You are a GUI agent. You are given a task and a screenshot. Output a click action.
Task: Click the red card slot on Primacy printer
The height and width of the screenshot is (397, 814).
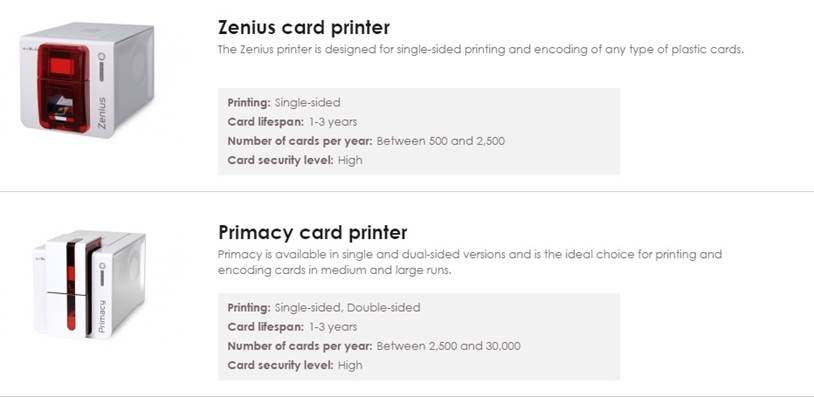[71, 285]
